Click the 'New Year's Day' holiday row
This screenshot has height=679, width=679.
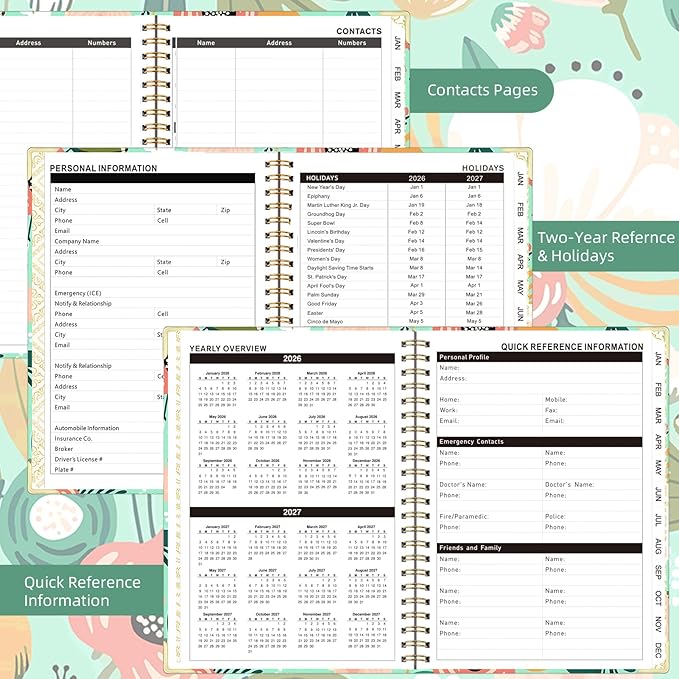coord(402,187)
